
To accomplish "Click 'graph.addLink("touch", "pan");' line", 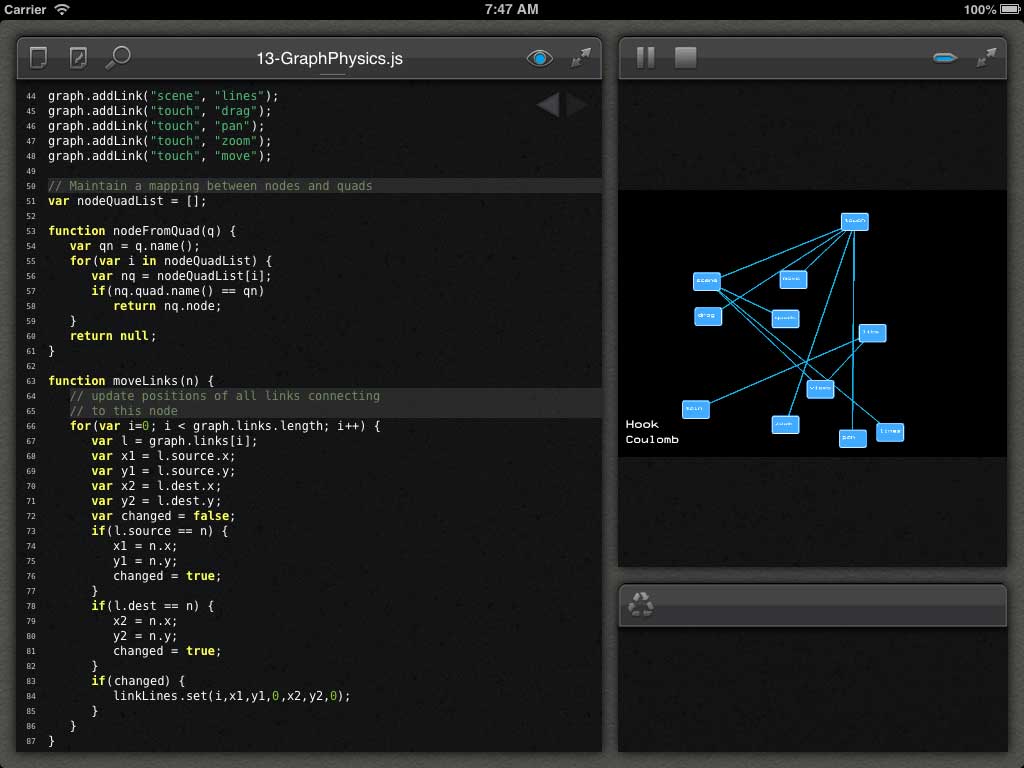I will click(156, 126).
